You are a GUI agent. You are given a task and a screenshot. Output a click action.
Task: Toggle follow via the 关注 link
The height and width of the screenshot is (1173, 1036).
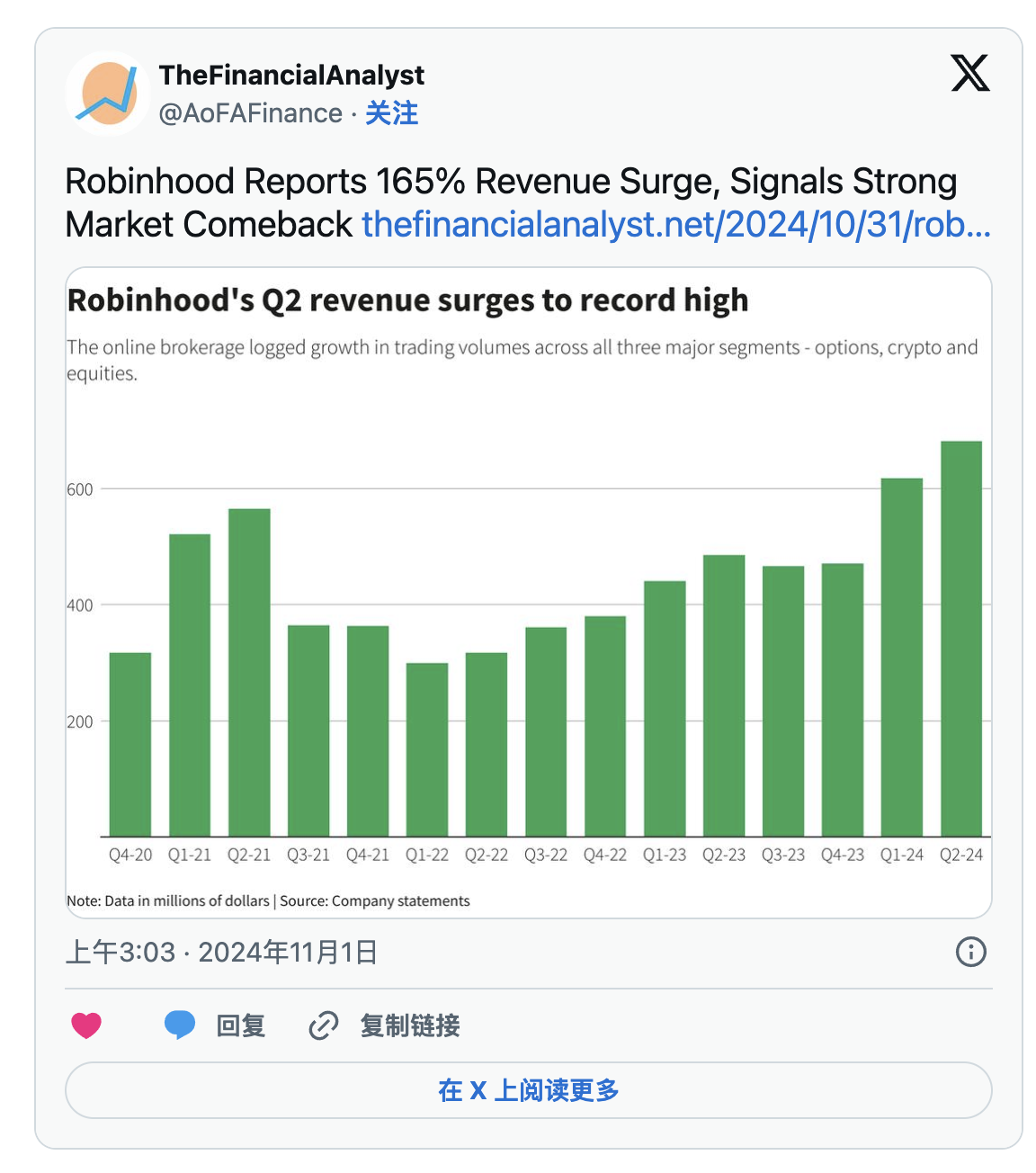(x=393, y=113)
